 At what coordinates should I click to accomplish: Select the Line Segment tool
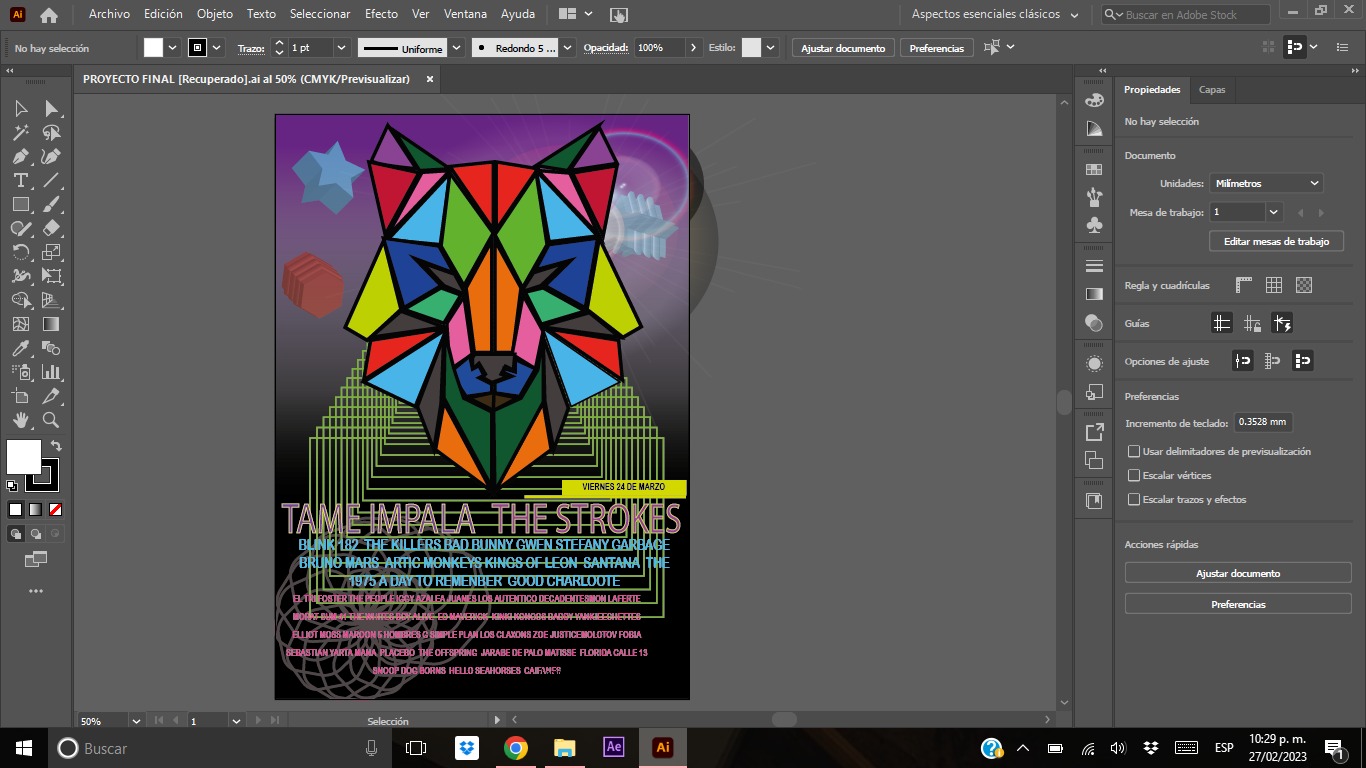[51, 180]
